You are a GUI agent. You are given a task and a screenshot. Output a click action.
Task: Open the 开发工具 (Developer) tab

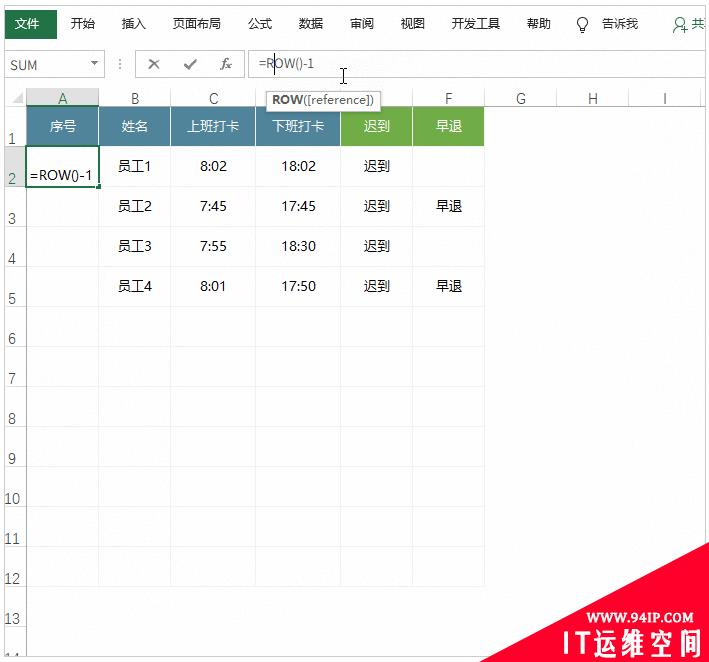click(476, 24)
